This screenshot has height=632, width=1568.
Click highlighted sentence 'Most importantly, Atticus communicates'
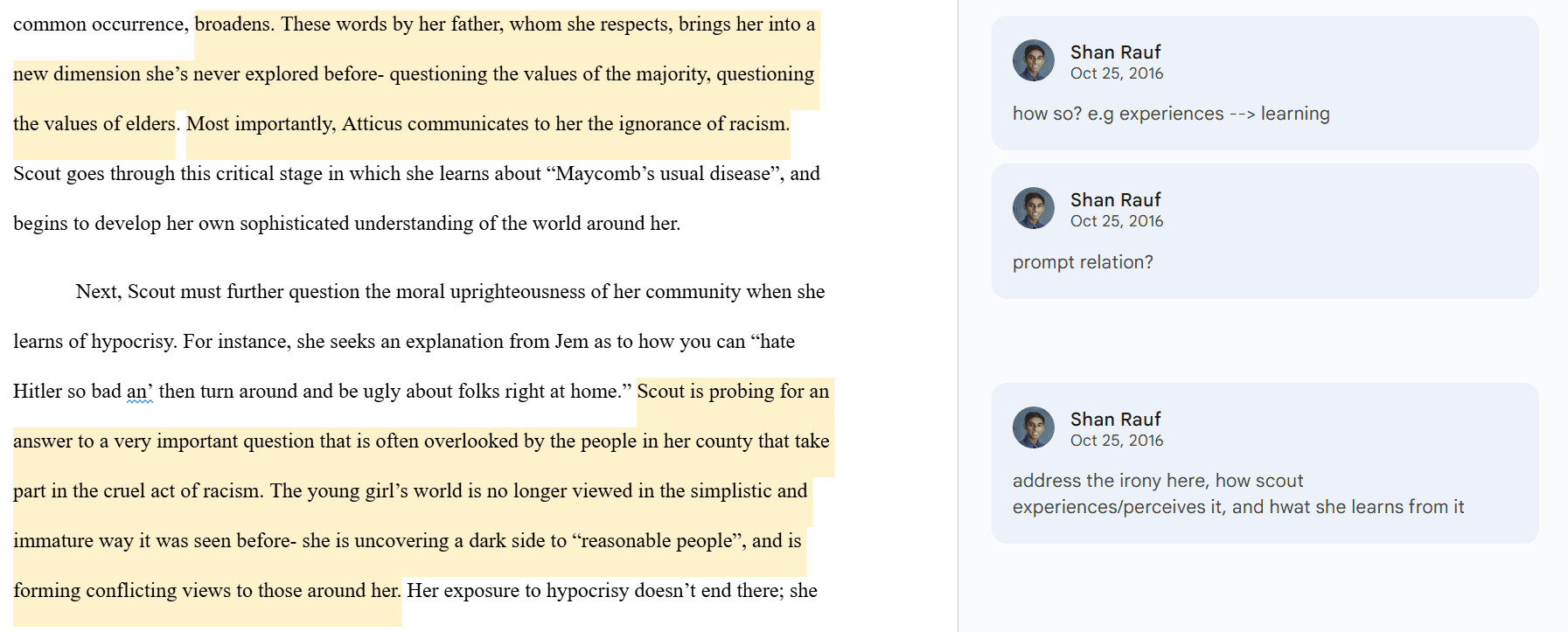pos(486,124)
